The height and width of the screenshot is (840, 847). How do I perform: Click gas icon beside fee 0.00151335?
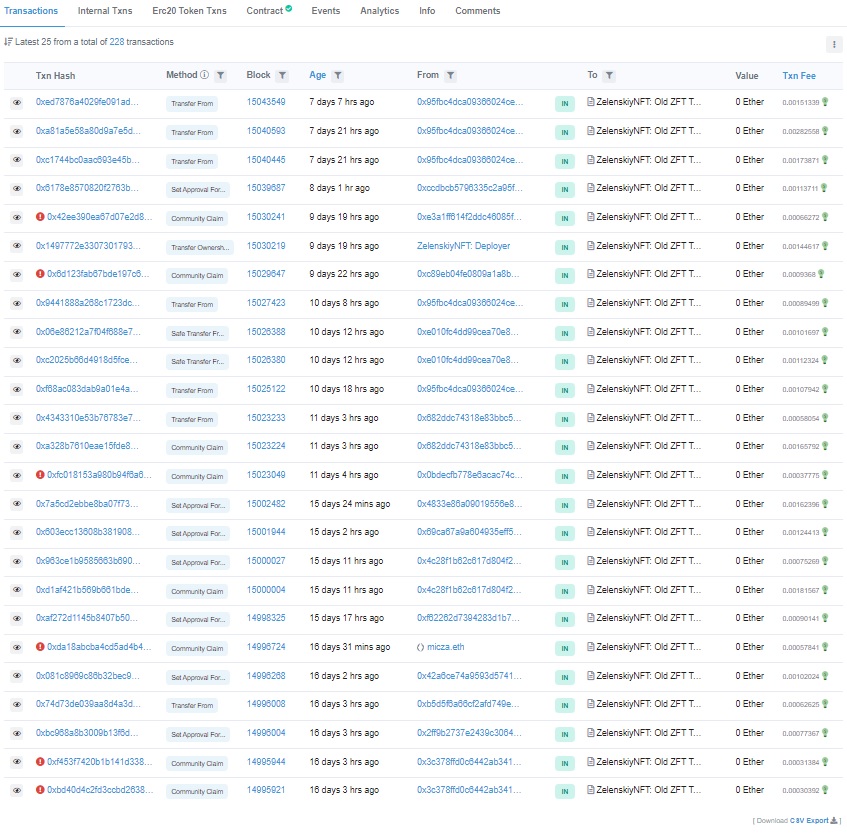pos(825,103)
